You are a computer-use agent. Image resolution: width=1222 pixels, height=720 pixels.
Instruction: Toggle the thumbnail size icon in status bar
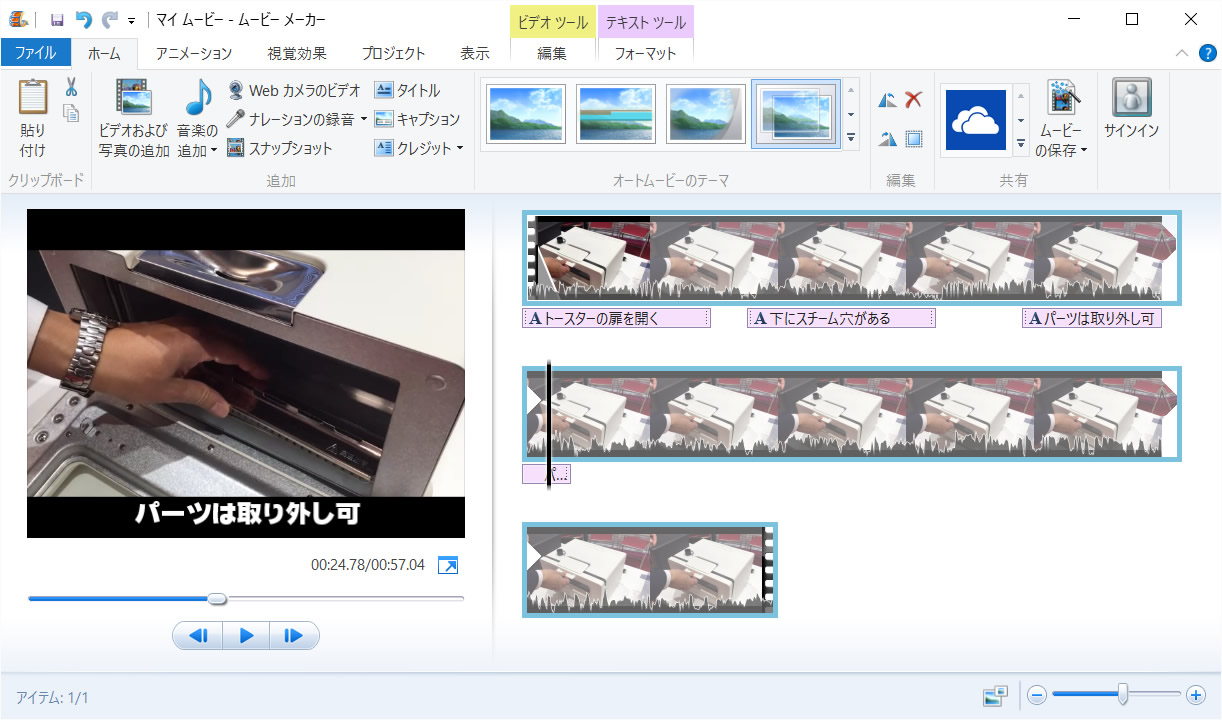point(995,695)
